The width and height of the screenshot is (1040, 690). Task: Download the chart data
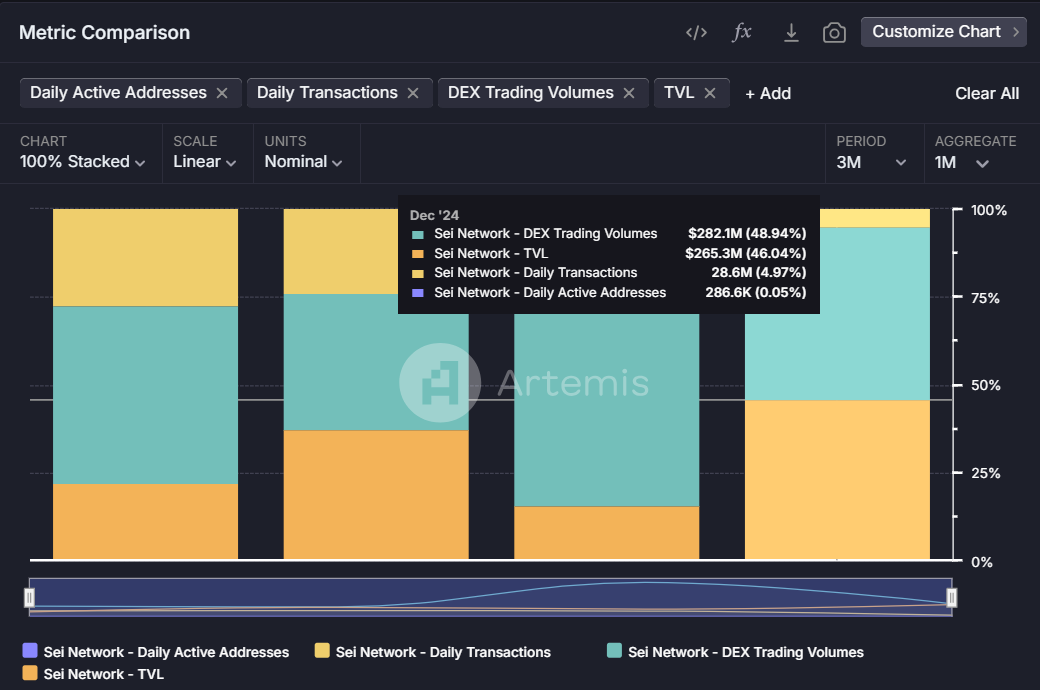point(791,33)
